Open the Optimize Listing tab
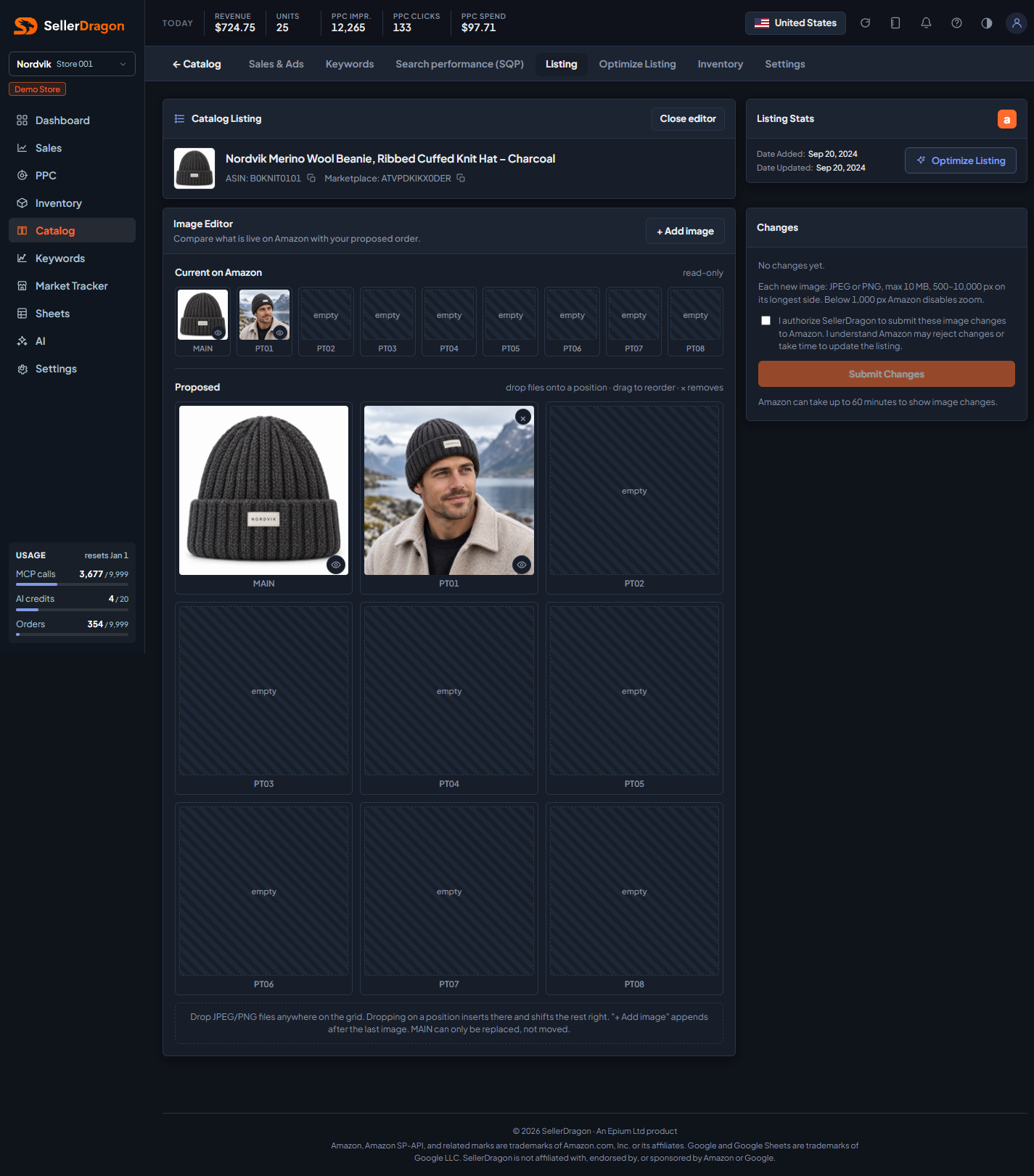This screenshot has width=1034, height=1176. [x=638, y=64]
